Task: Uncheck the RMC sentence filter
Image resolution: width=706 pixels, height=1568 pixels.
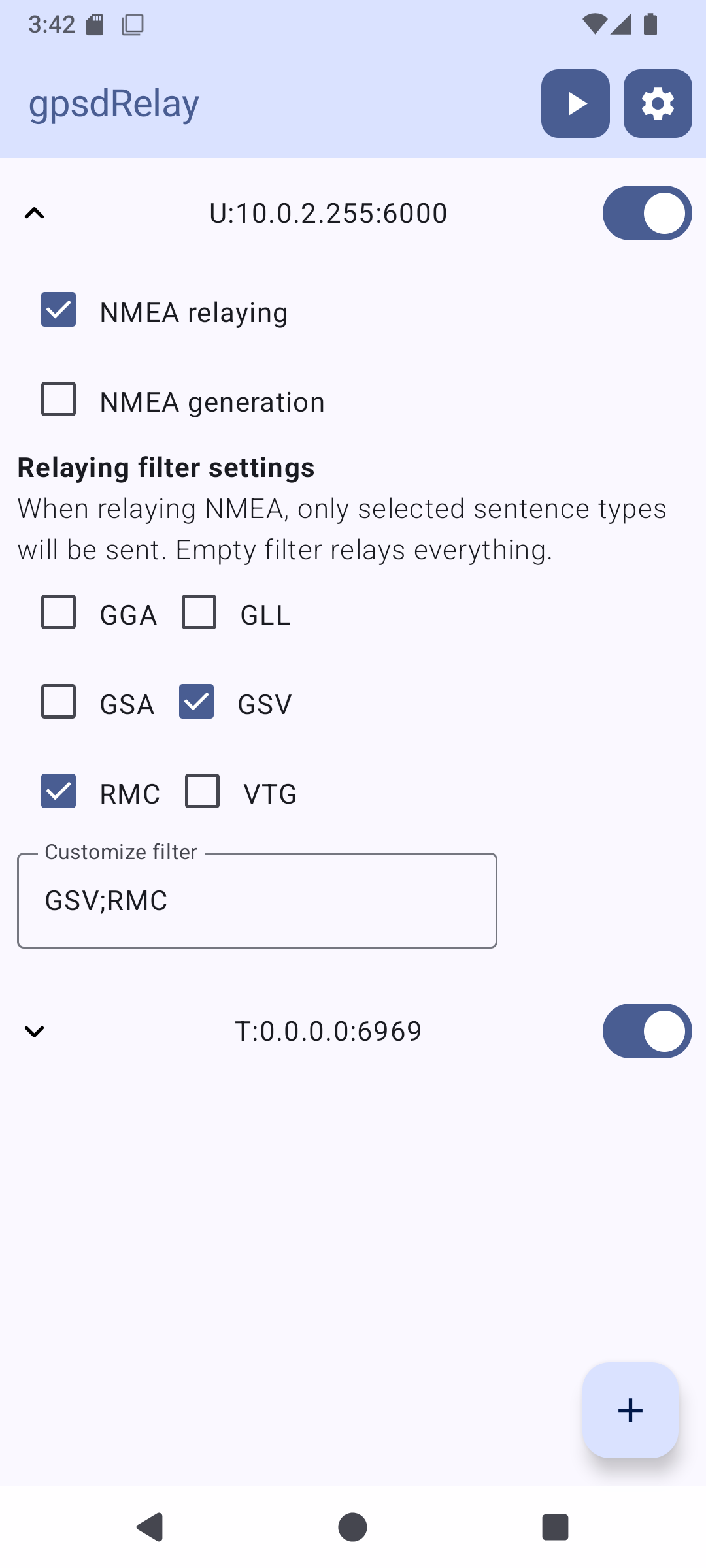Action: [59, 791]
